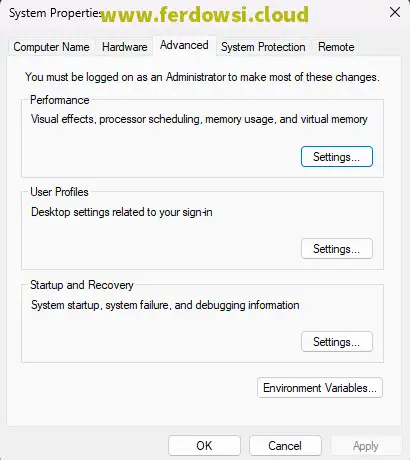Click the User Profiles group heading
Screen dimensions: 410x460
59,192
